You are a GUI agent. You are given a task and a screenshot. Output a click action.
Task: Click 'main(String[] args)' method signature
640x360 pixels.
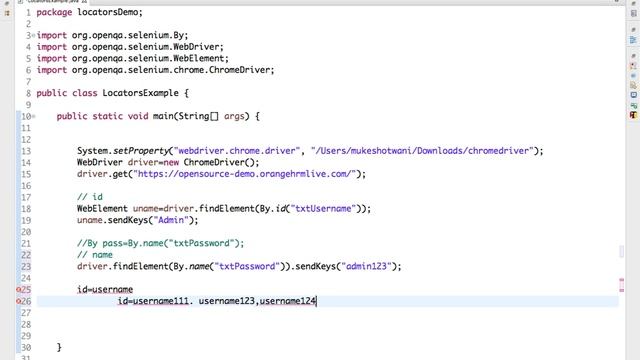(201, 116)
